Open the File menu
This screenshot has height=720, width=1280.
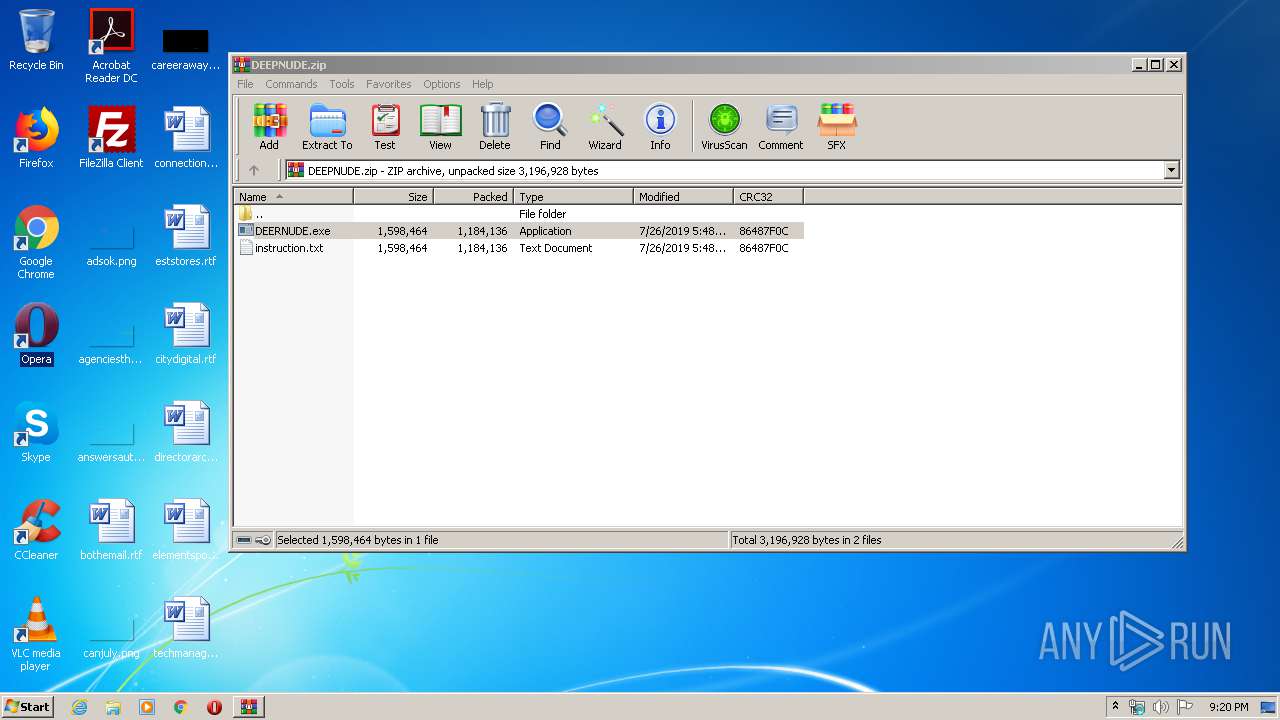[x=245, y=84]
